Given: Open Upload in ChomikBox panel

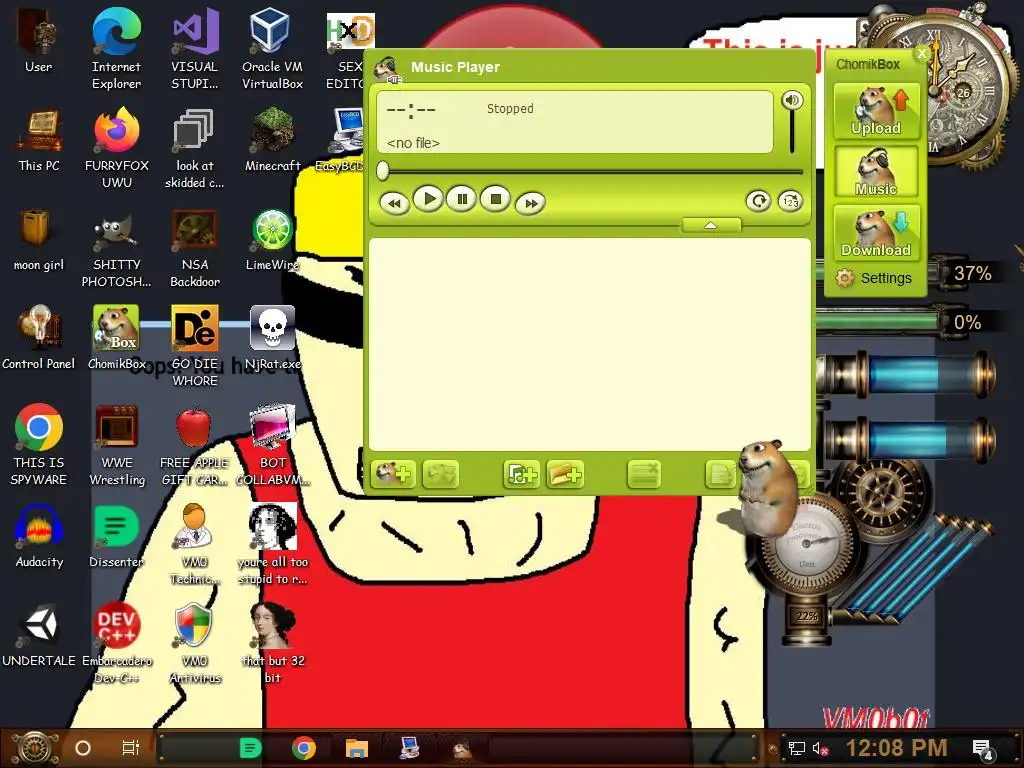Looking at the screenshot, I should (x=876, y=111).
